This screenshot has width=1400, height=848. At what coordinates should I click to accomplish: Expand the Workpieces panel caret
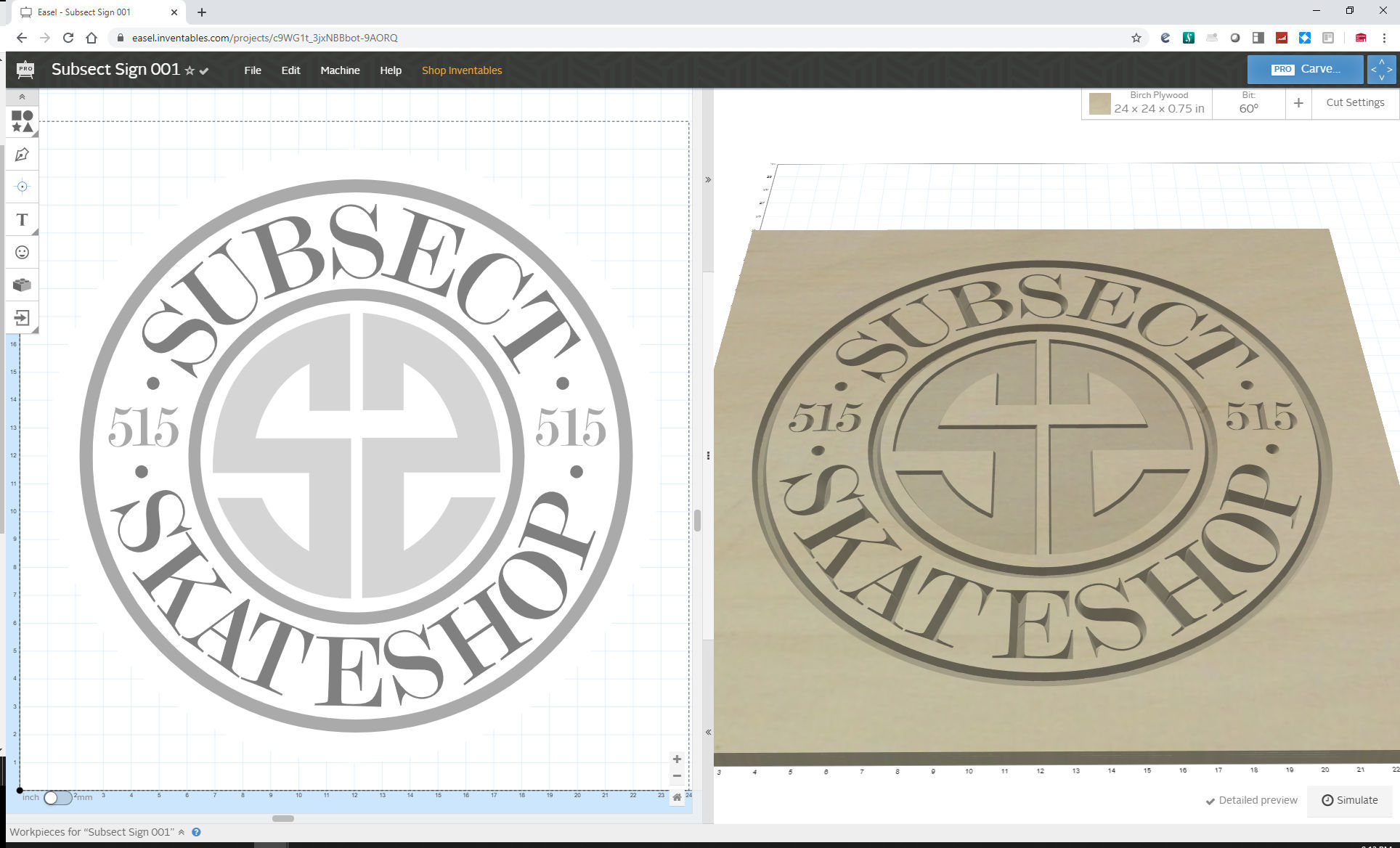[182, 832]
